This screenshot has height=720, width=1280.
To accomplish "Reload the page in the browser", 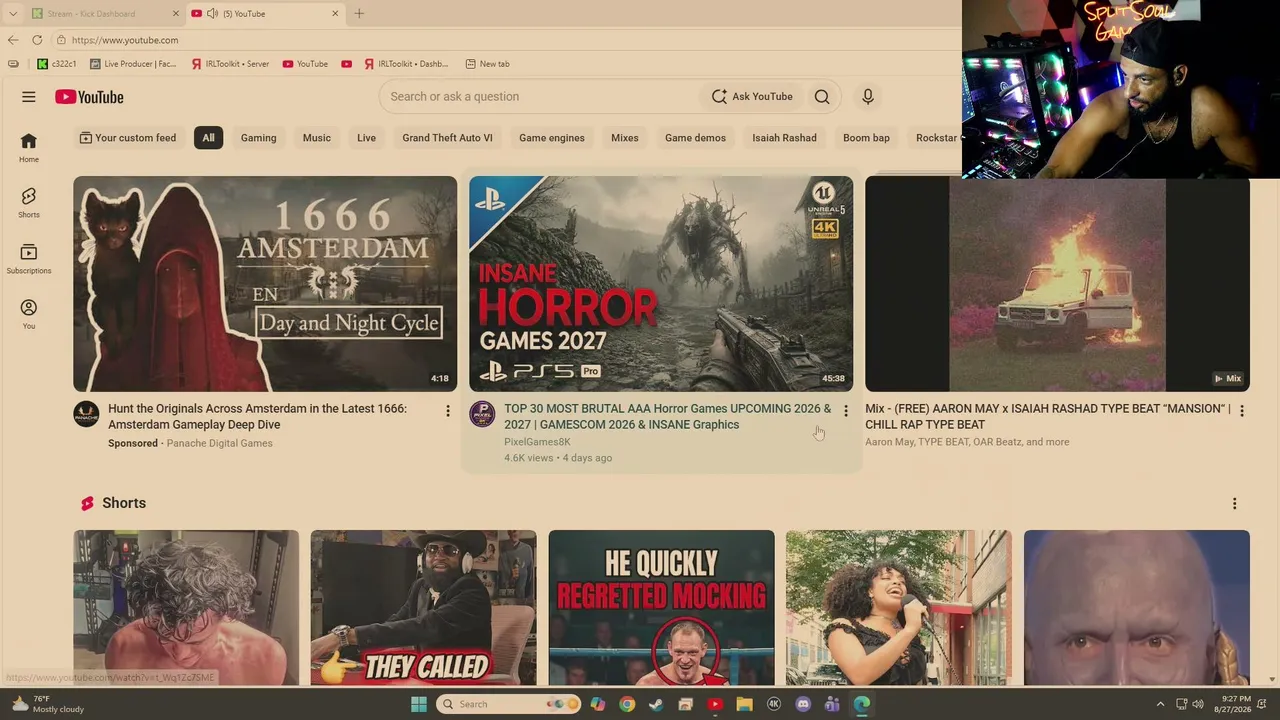I will [x=37, y=40].
